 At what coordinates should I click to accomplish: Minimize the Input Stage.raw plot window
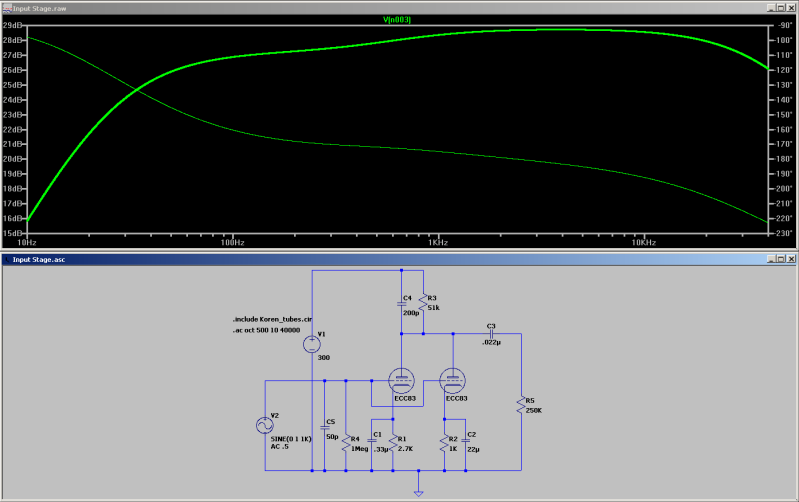pos(771,8)
